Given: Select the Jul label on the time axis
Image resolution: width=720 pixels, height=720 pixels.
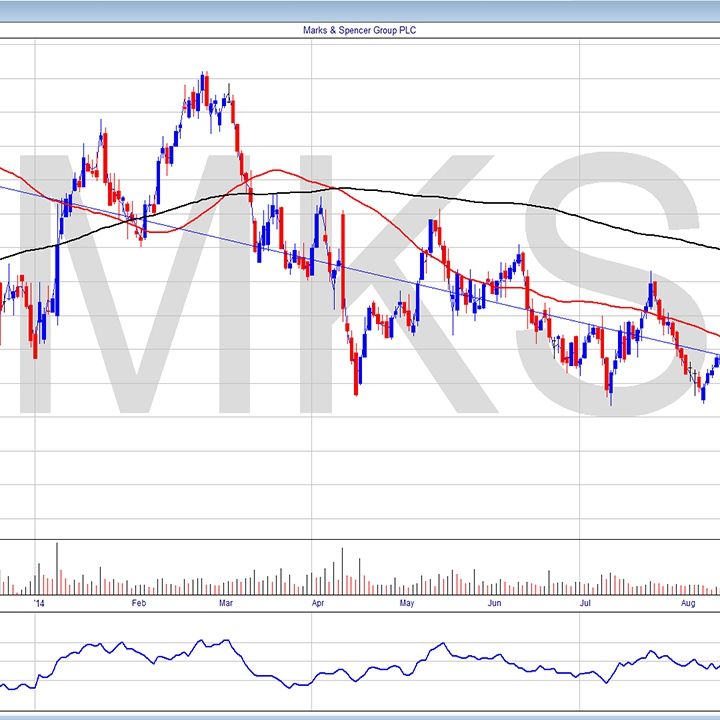Looking at the screenshot, I should point(586,604).
